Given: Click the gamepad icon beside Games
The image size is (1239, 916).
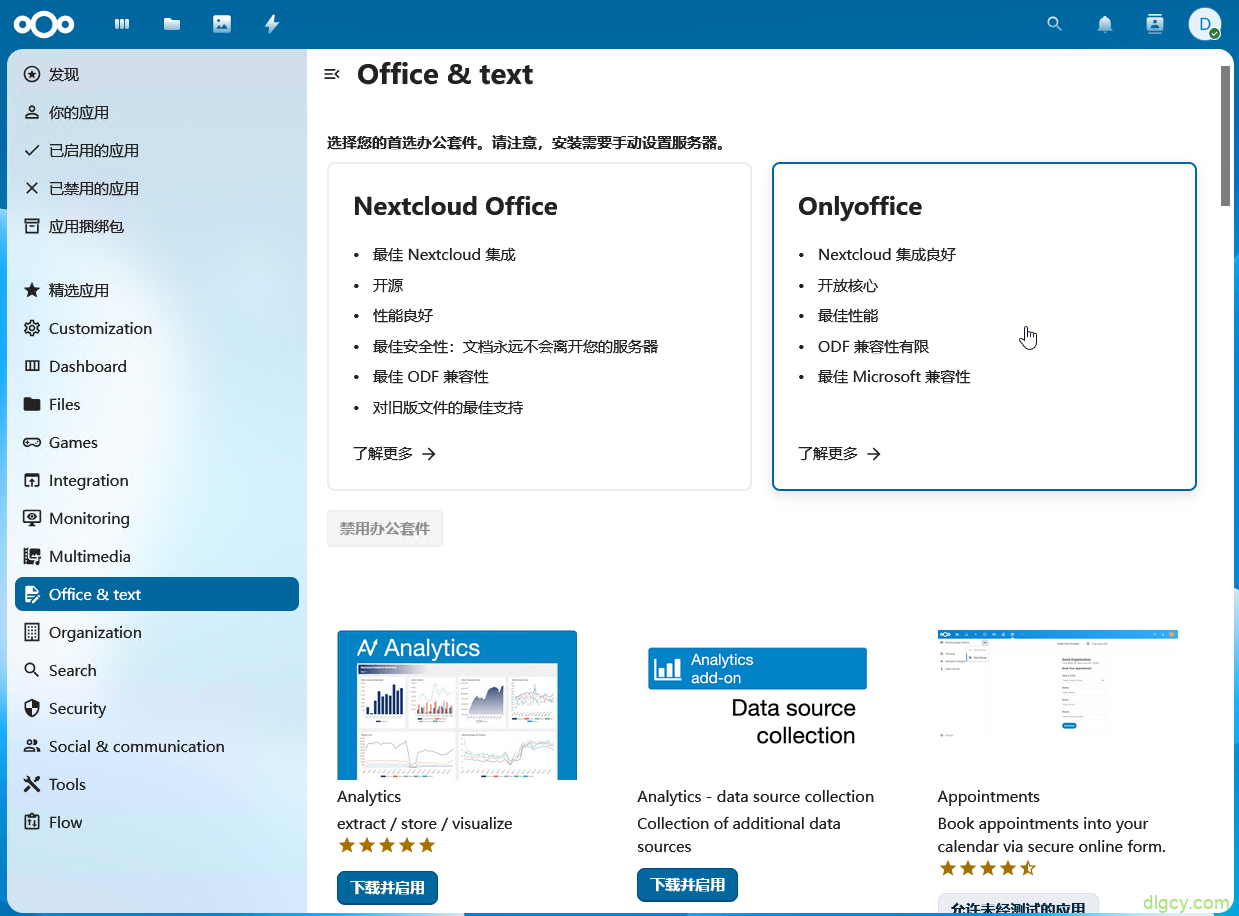Looking at the screenshot, I should [32, 442].
